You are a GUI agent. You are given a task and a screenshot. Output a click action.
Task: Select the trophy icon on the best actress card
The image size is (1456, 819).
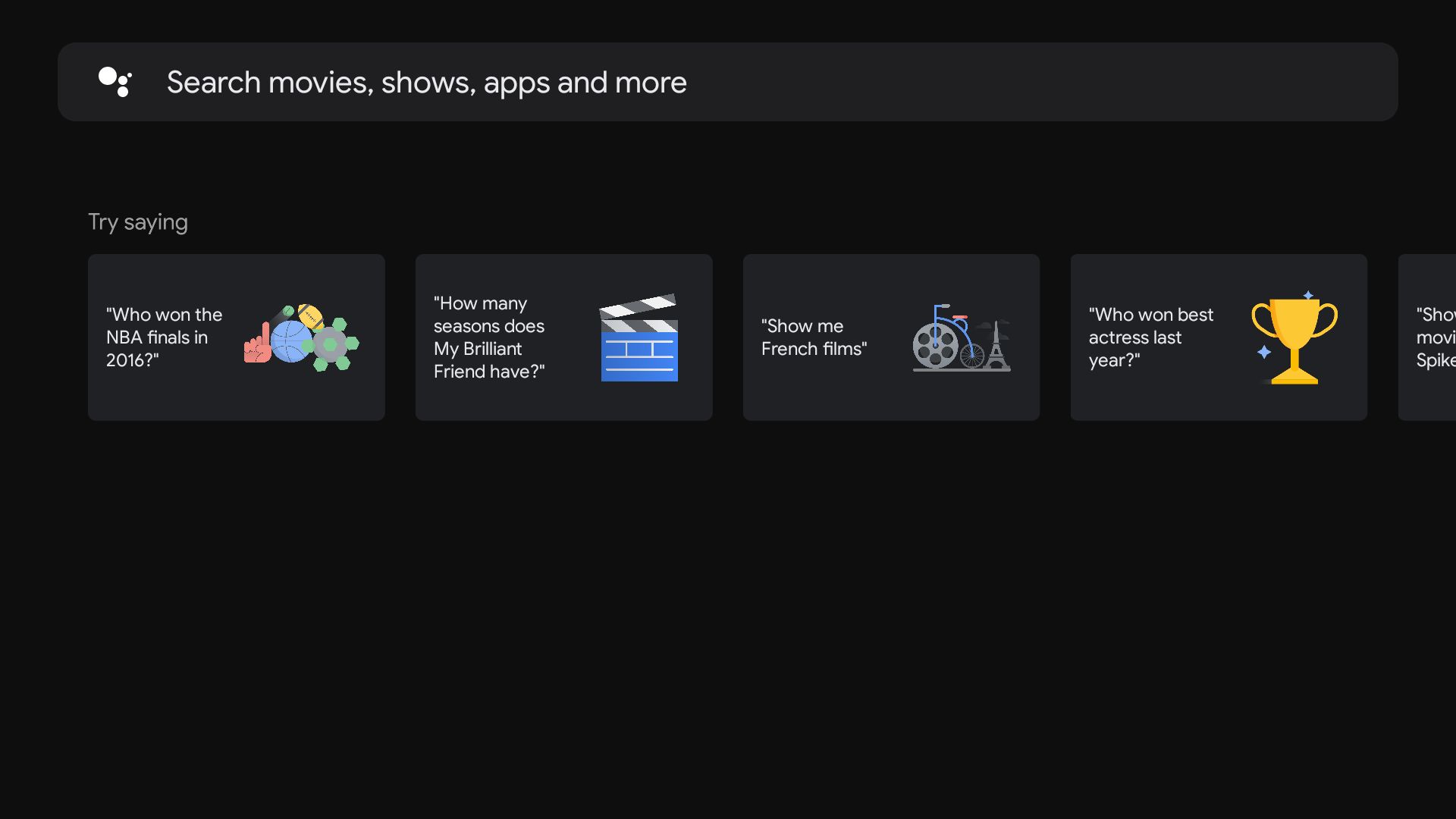pyautogui.click(x=1294, y=339)
